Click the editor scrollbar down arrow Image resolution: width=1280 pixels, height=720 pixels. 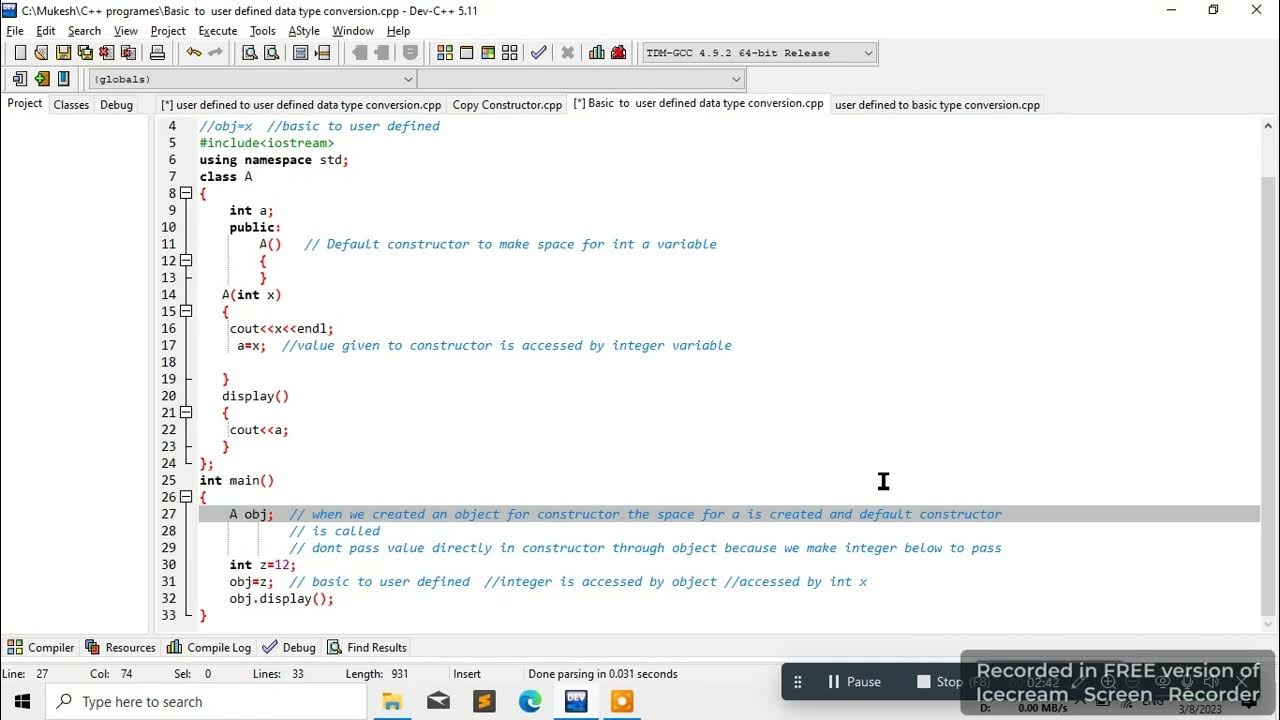pos(1269,624)
